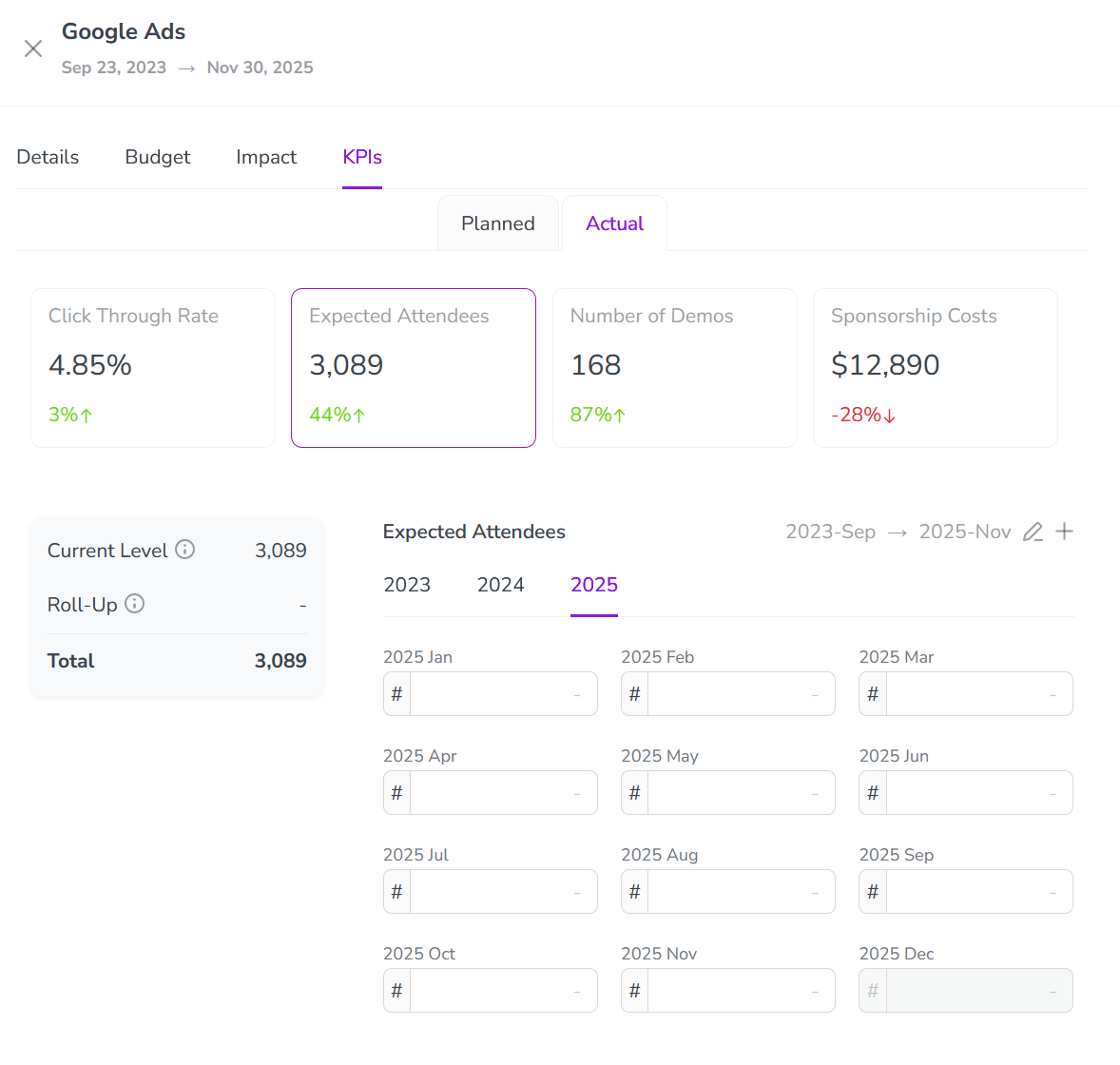Click the 2025 Jan input field
This screenshot has height=1065, width=1120.
[x=502, y=694]
